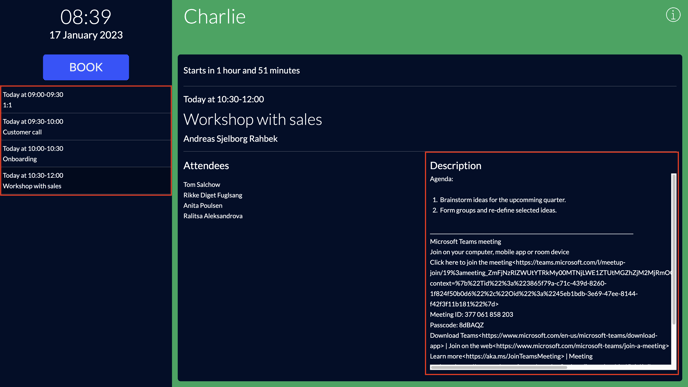Click the date 17 January 2023
The image size is (688, 387).
(86, 35)
